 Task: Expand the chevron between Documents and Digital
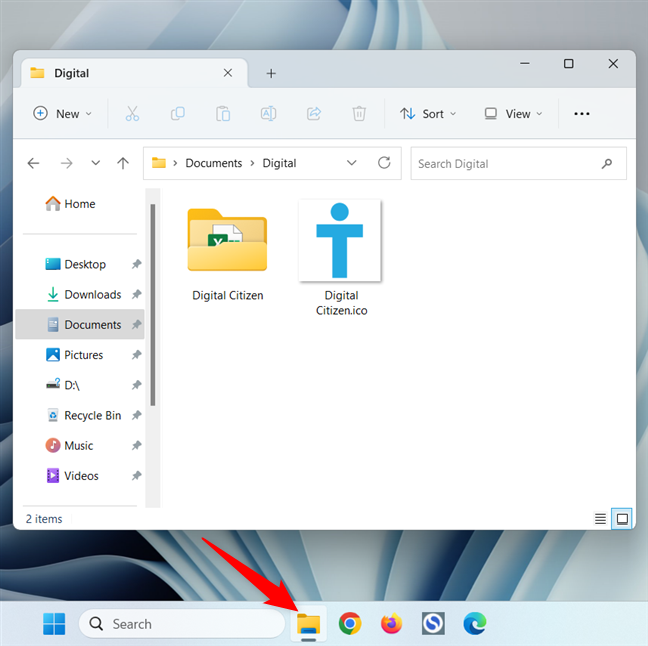click(x=252, y=163)
